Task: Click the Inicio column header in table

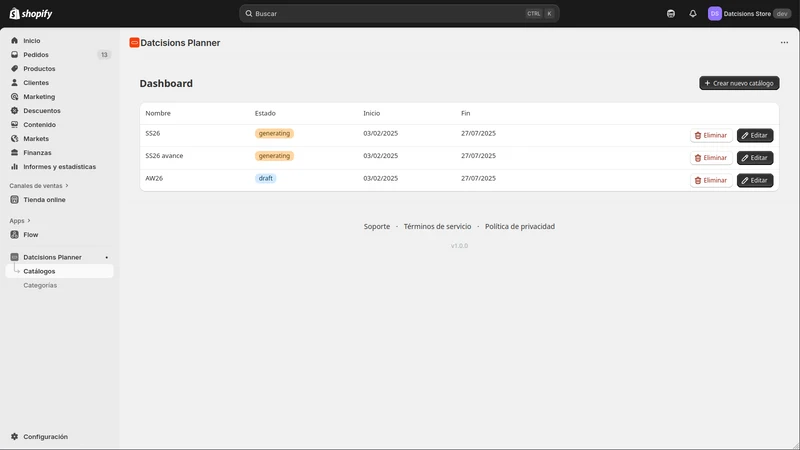Action: point(371,113)
